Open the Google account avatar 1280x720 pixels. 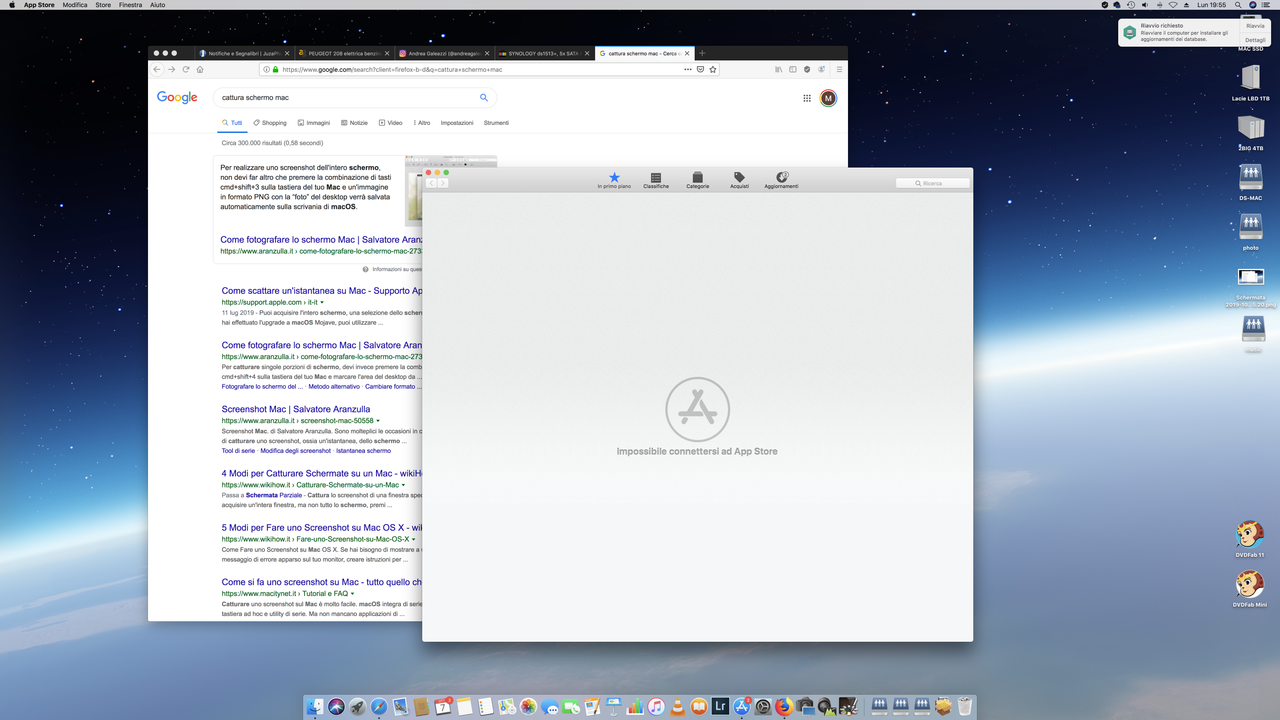coord(828,98)
